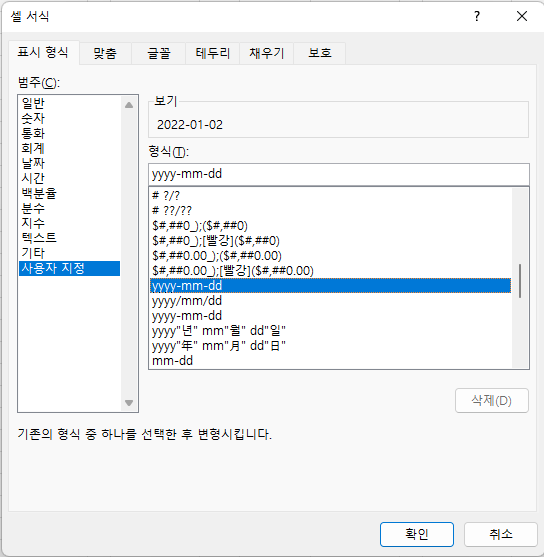Open the help question mark icon
This screenshot has width=544, height=557.
[x=477, y=16]
